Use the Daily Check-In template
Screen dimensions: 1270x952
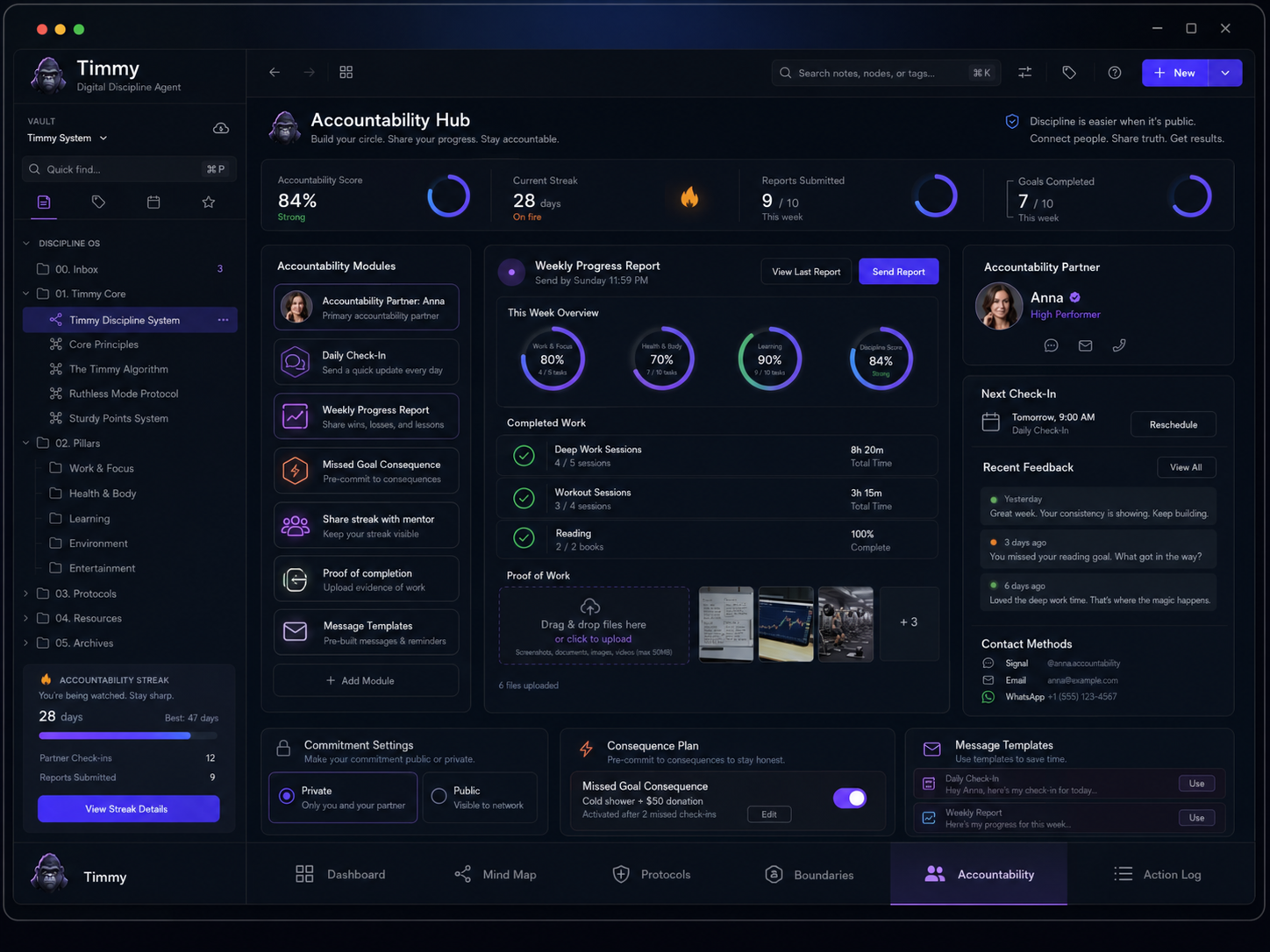1196,784
